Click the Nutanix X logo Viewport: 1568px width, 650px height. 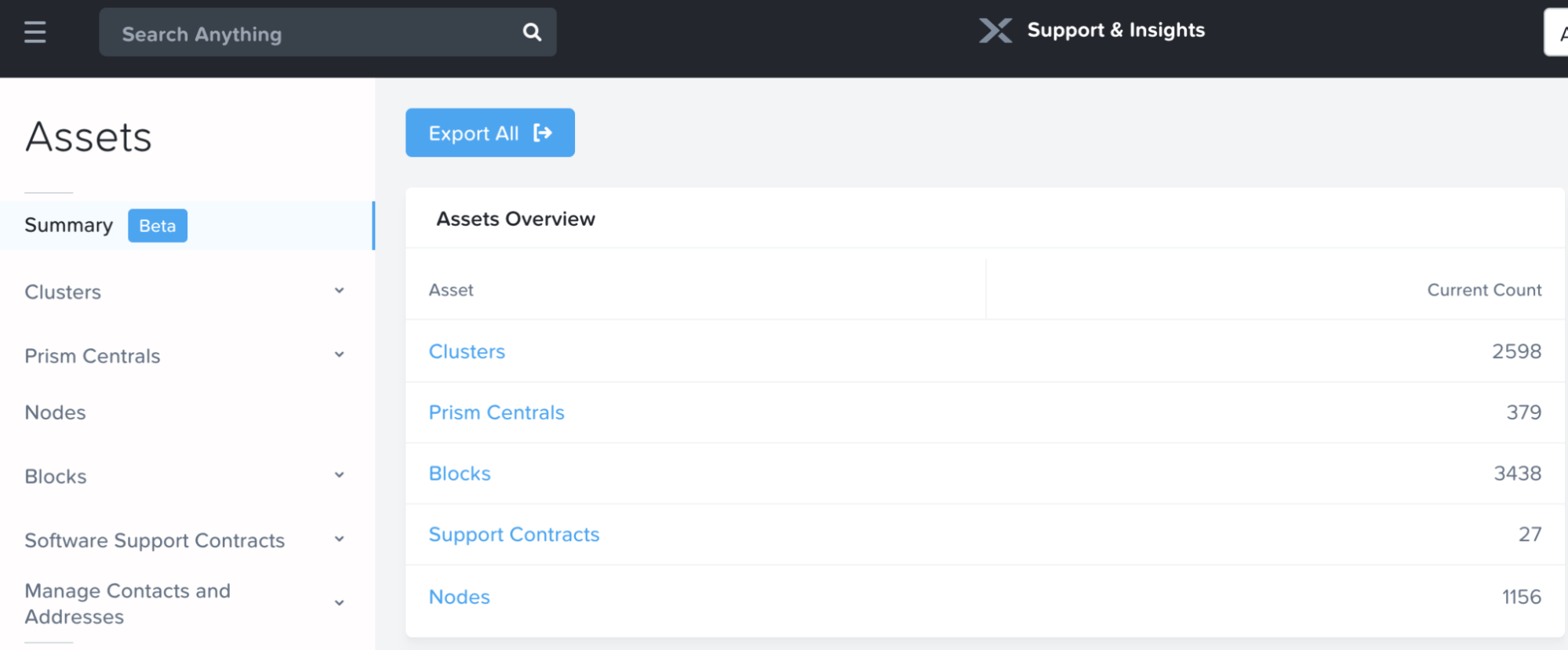(995, 31)
